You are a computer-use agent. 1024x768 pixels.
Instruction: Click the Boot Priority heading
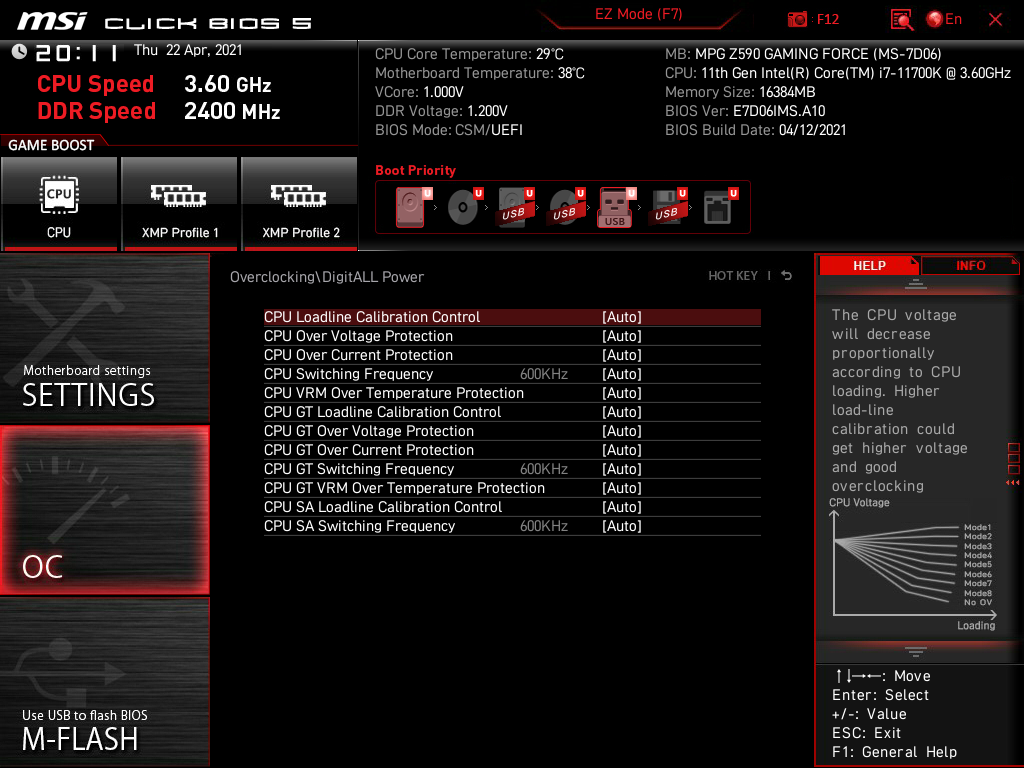(415, 170)
